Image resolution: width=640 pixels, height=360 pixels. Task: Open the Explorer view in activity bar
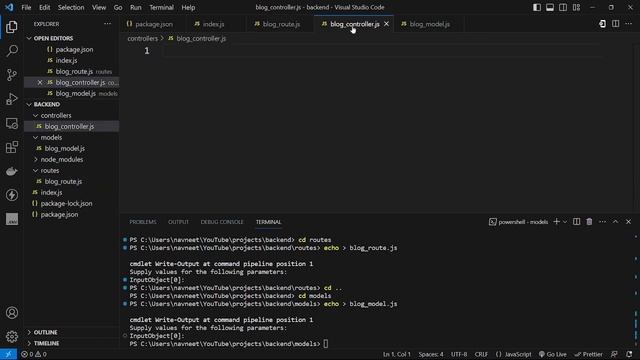click(12, 27)
